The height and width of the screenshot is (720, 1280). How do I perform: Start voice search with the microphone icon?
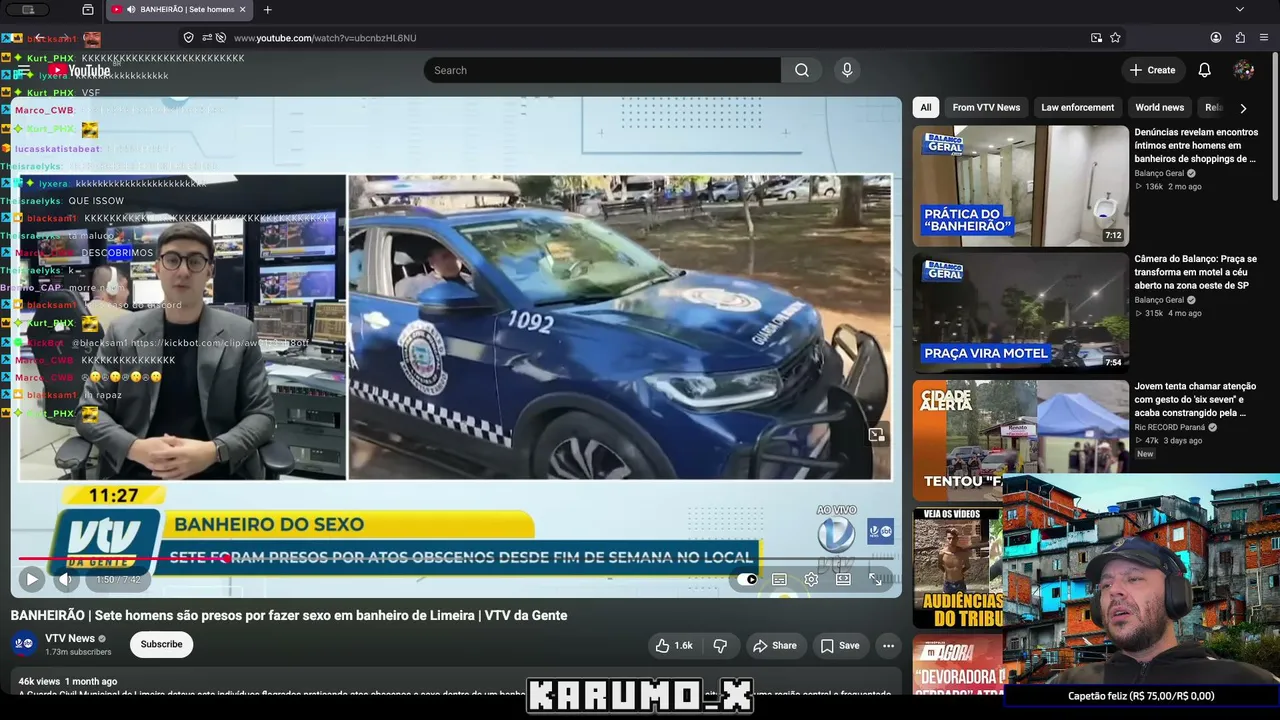(x=847, y=70)
